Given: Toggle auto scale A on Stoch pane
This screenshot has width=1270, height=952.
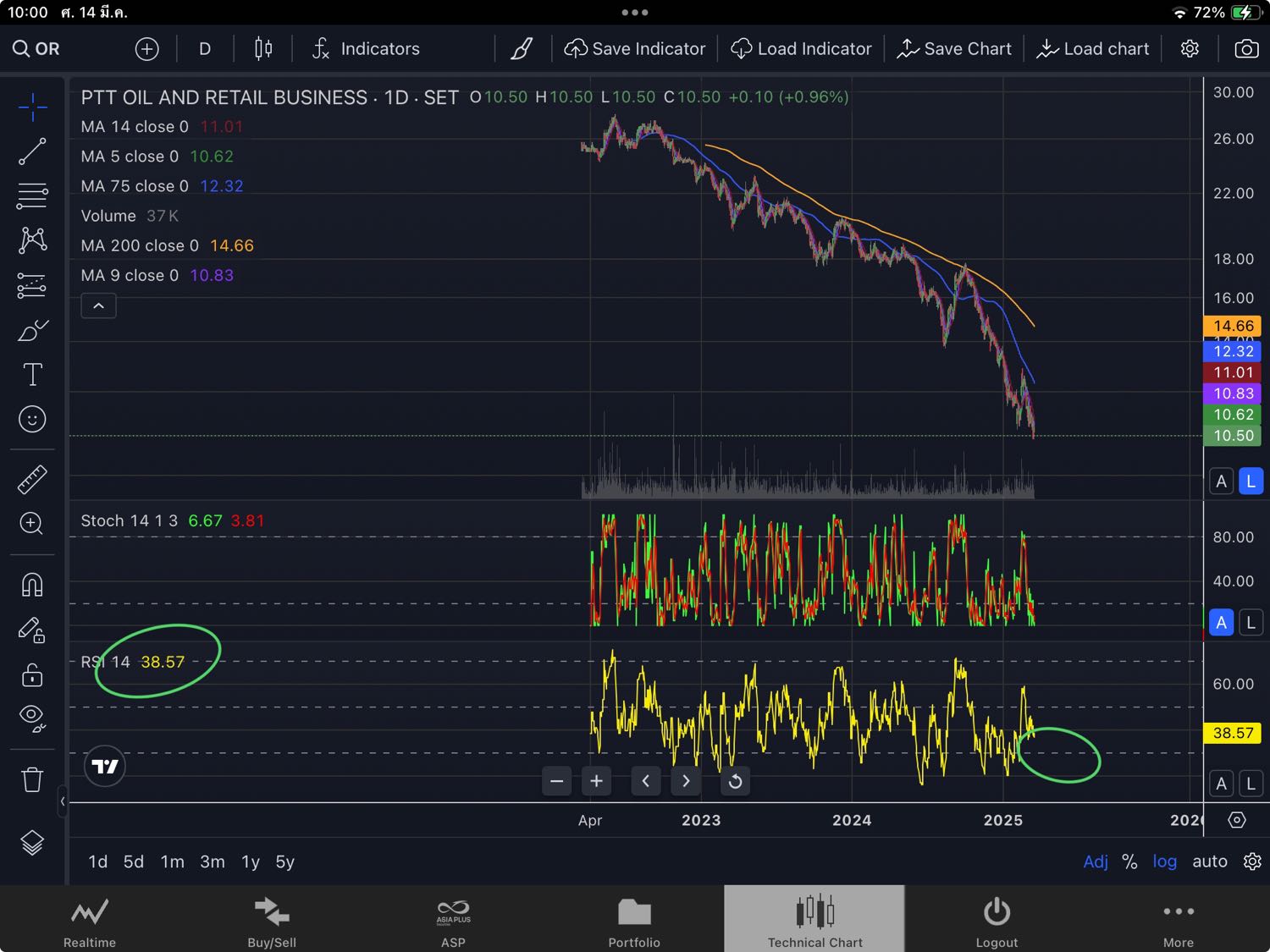Looking at the screenshot, I should tap(1221, 623).
